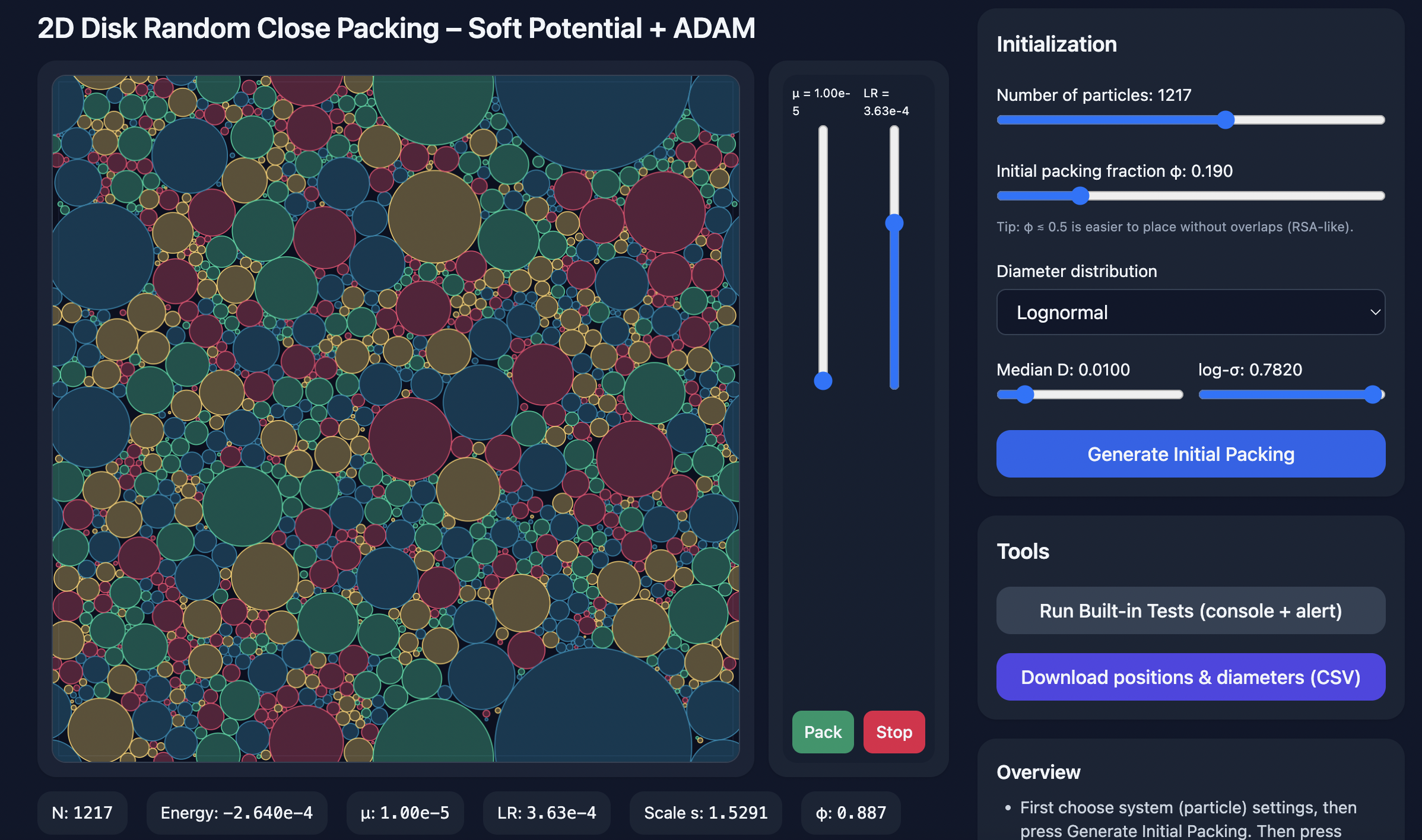The width and height of the screenshot is (1422, 840).
Task: Click the Energy status readout chip
Action: click(237, 813)
